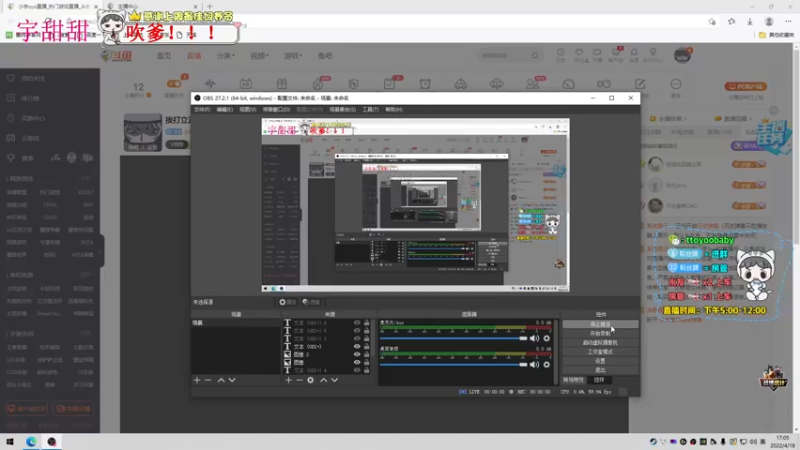Adjust the 麦克风/Aux volume slider
This screenshot has height=450, width=800.
453,338
